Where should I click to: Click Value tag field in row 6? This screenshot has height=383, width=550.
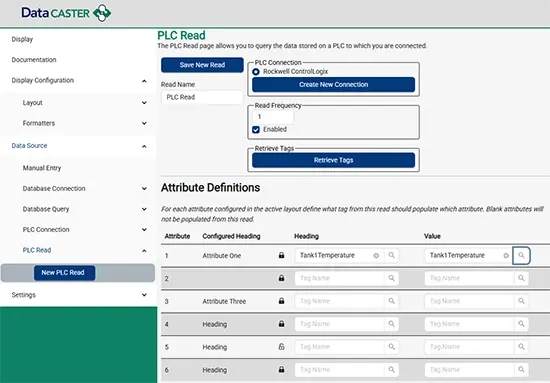click(469, 370)
